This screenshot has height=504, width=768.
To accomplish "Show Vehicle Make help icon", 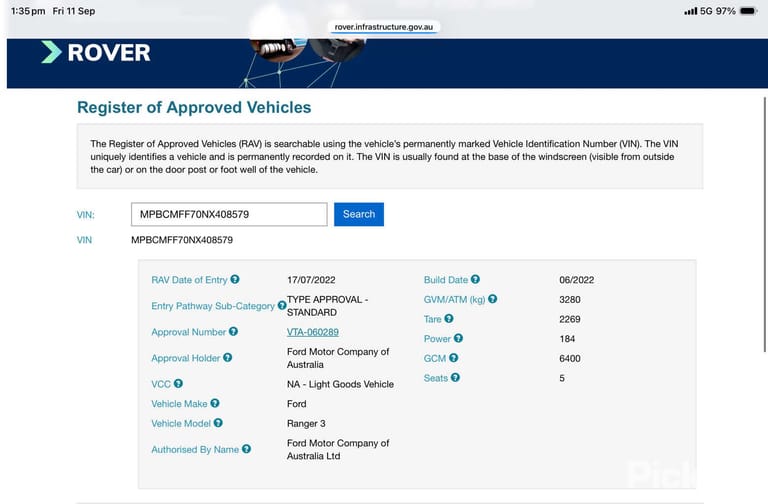I will point(215,403).
